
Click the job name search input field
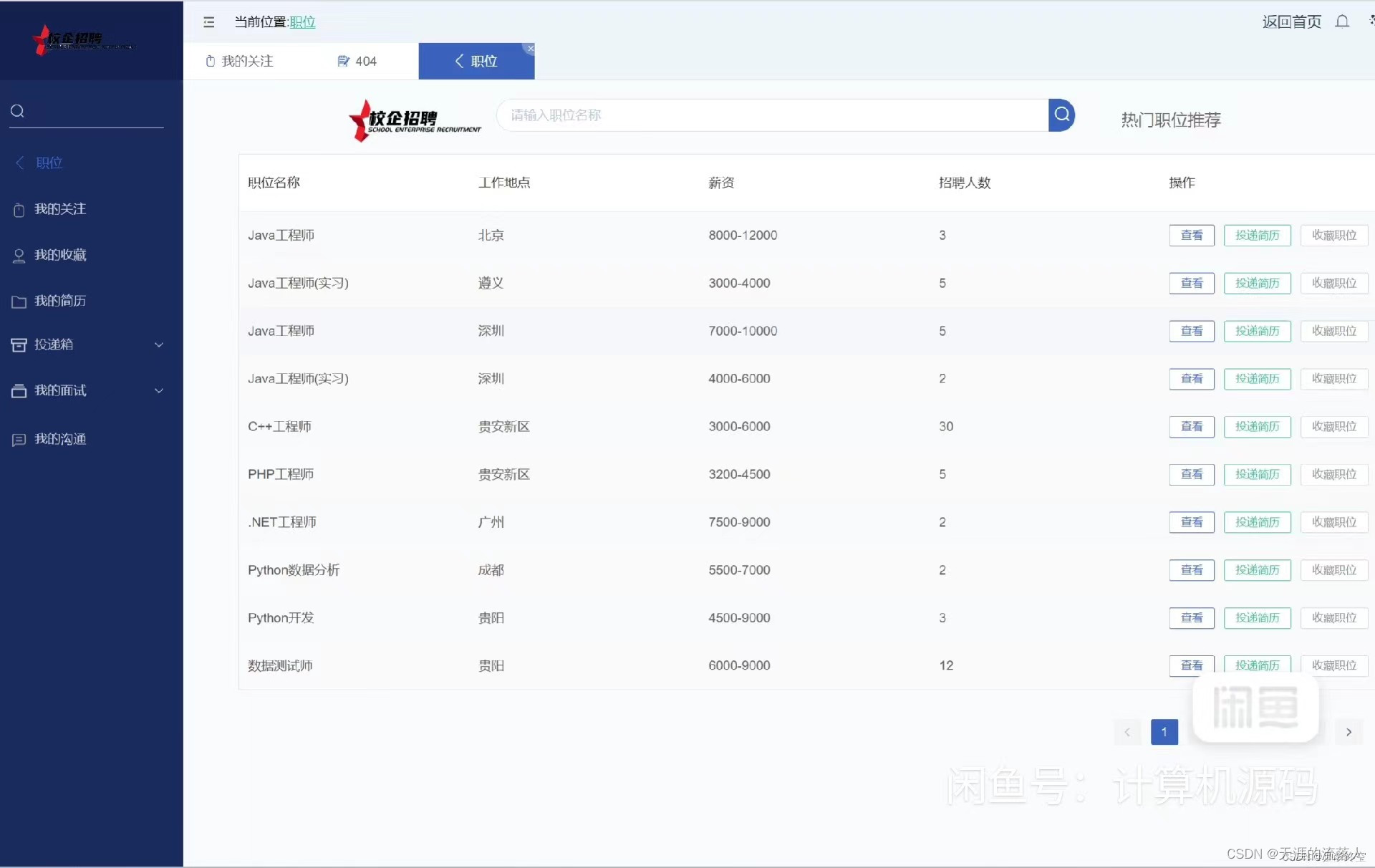coord(772,115)
